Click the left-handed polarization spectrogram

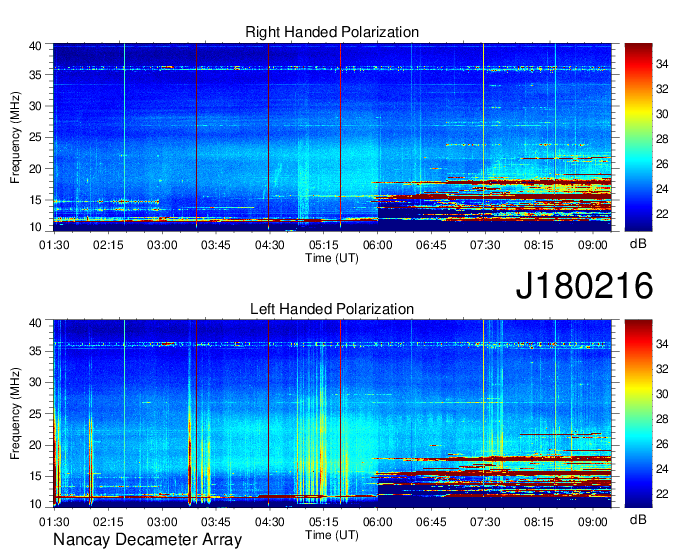point(332,414)
